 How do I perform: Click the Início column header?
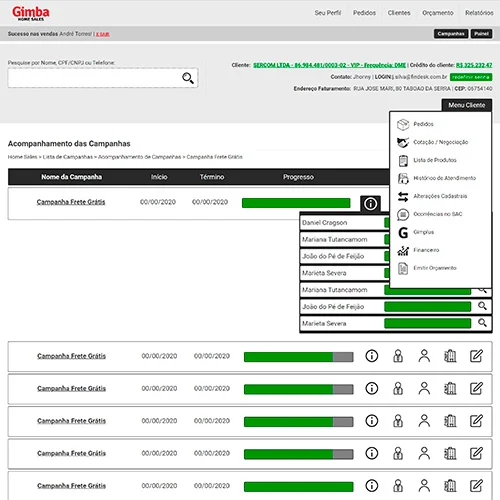[x=159, y=177]
